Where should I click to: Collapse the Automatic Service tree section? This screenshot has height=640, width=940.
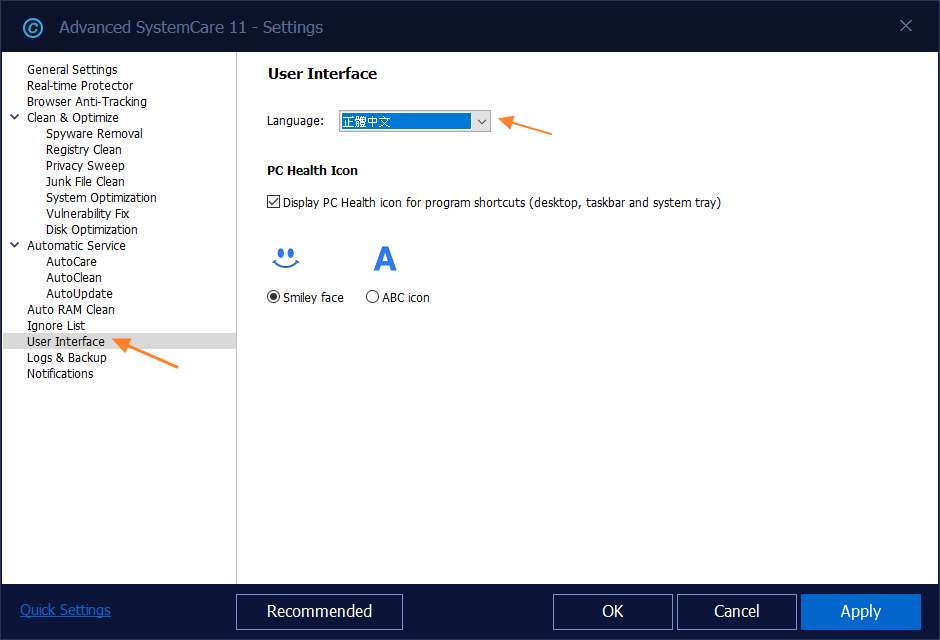point(15,245)
